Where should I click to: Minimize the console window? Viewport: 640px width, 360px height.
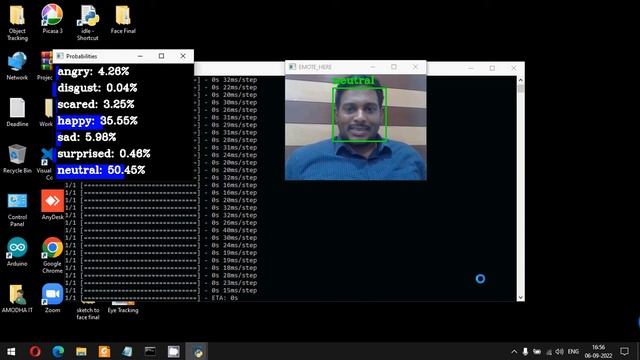point(471,68)
